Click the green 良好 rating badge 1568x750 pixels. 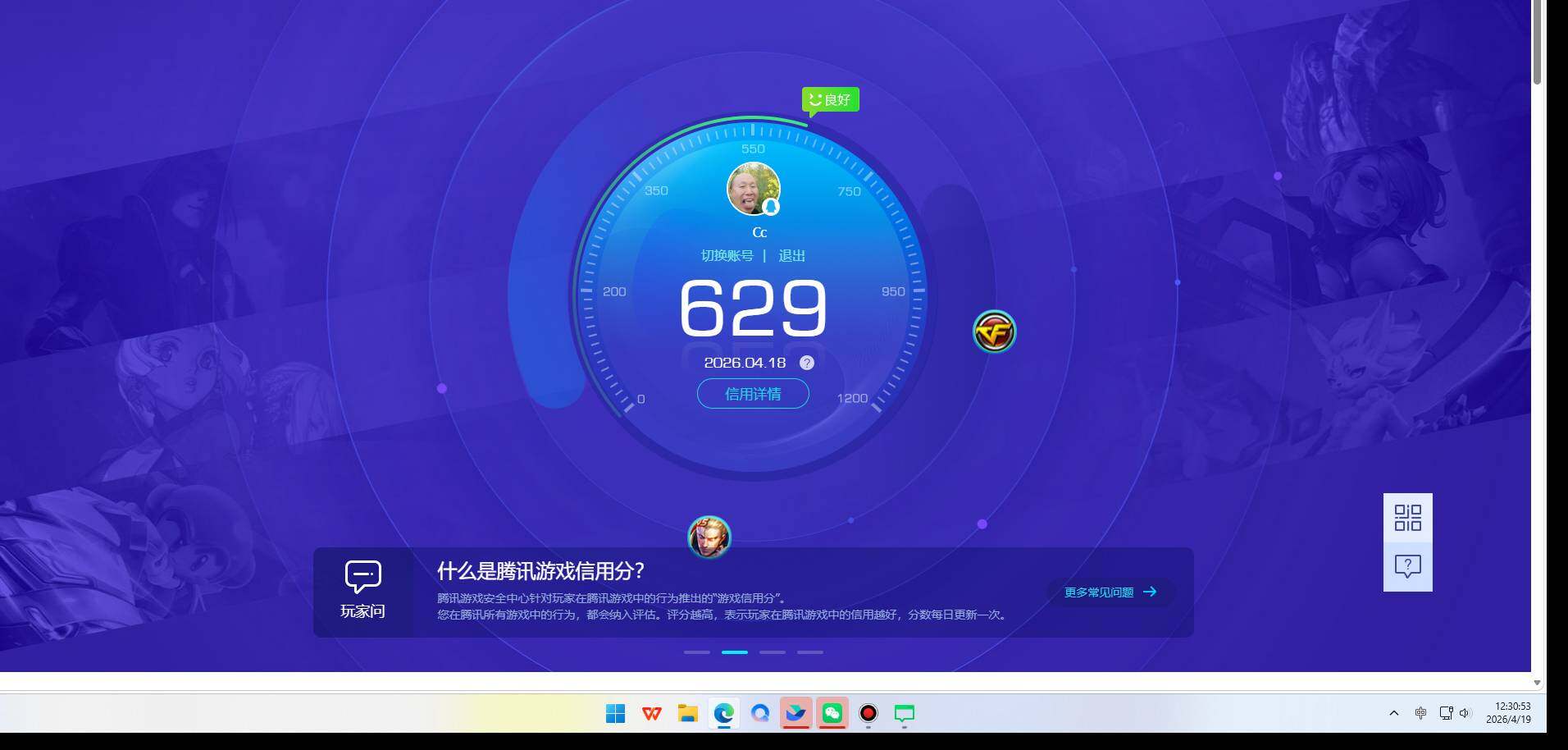832,98
